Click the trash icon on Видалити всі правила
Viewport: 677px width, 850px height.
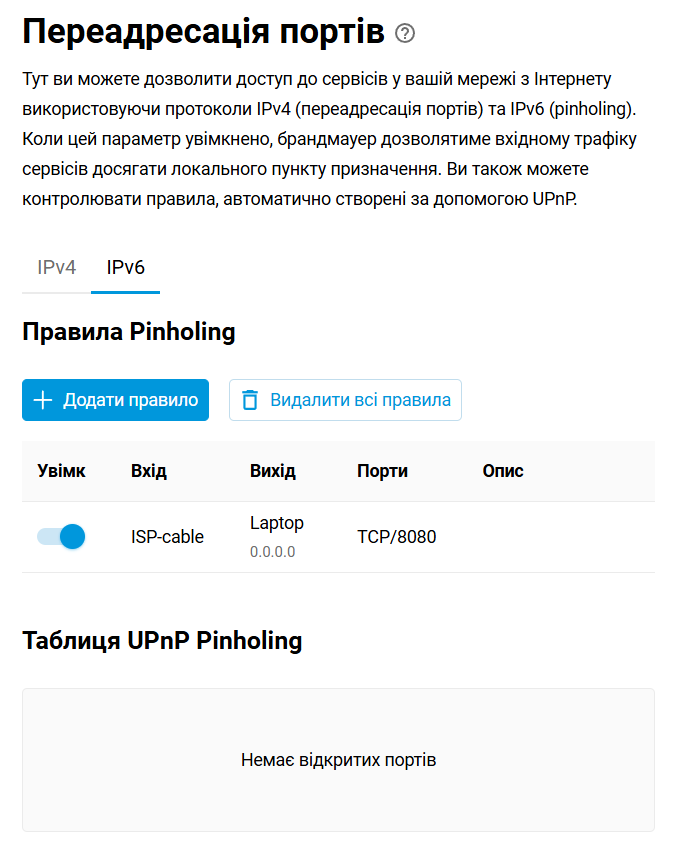coord(250,400)
